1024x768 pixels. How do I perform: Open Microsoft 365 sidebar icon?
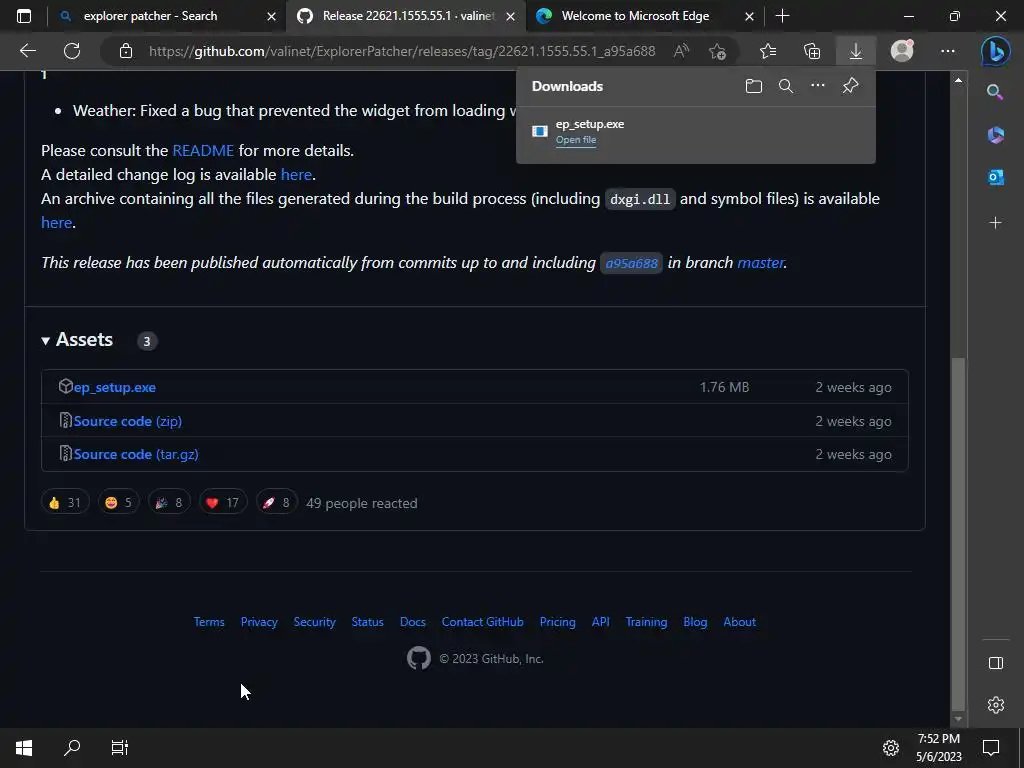(995, 135)
